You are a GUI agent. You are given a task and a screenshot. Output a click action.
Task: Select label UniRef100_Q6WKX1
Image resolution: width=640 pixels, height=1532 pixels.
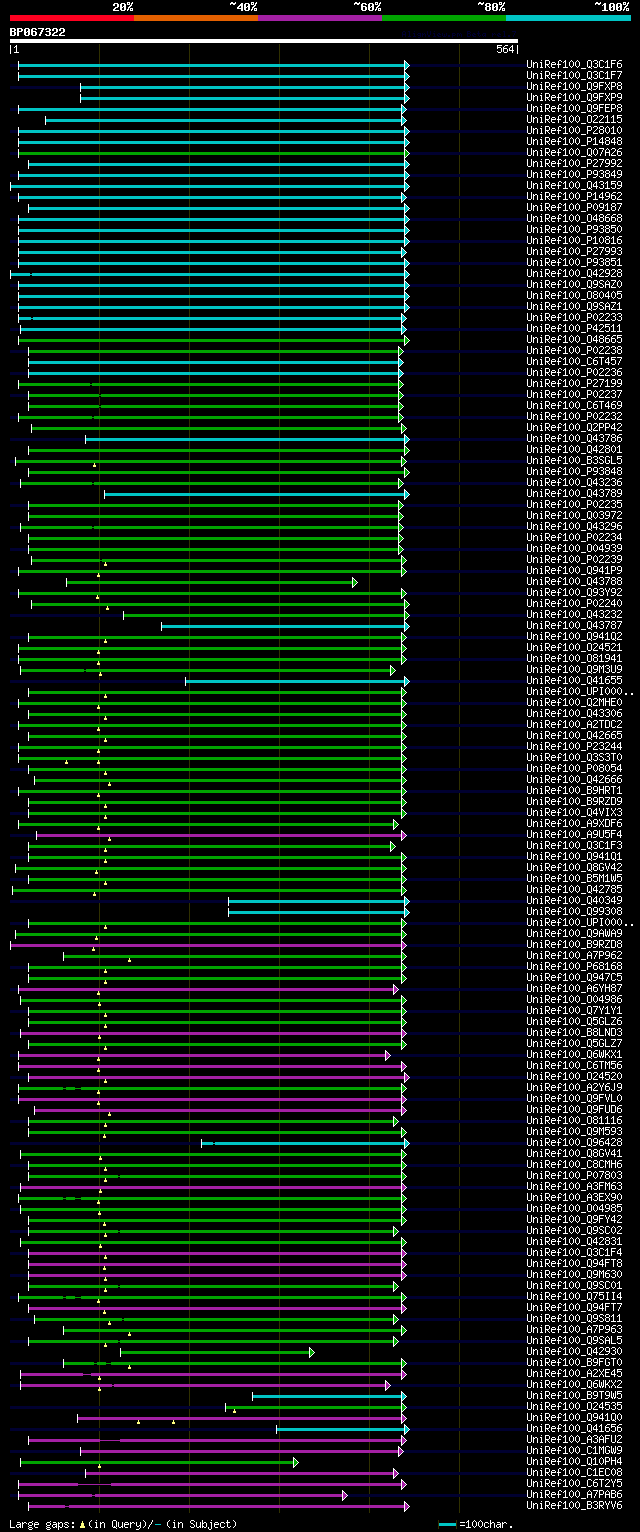[574, 1055]
